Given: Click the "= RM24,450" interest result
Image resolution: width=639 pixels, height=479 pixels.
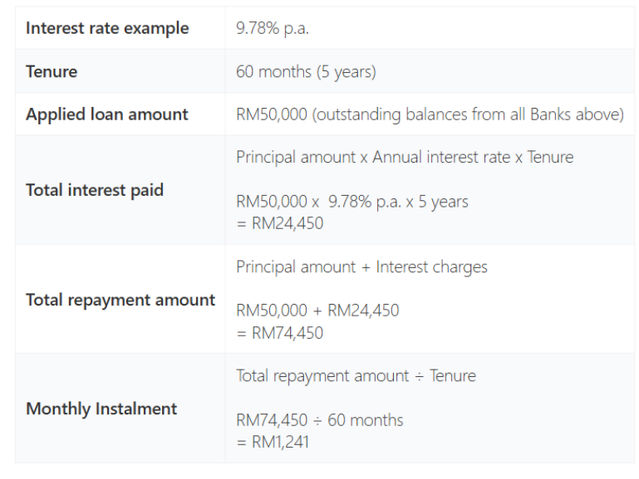Looking at the screenshot, I should pos(279,223).
